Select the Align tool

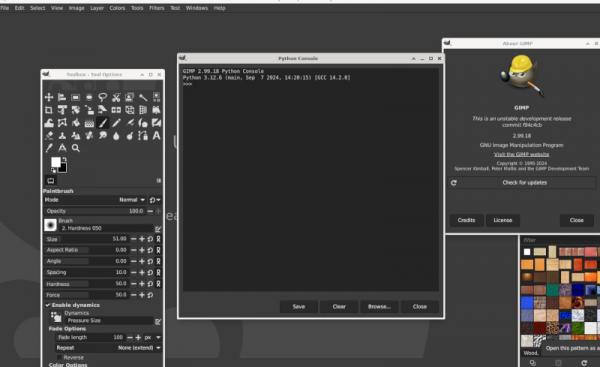point(62,97)
